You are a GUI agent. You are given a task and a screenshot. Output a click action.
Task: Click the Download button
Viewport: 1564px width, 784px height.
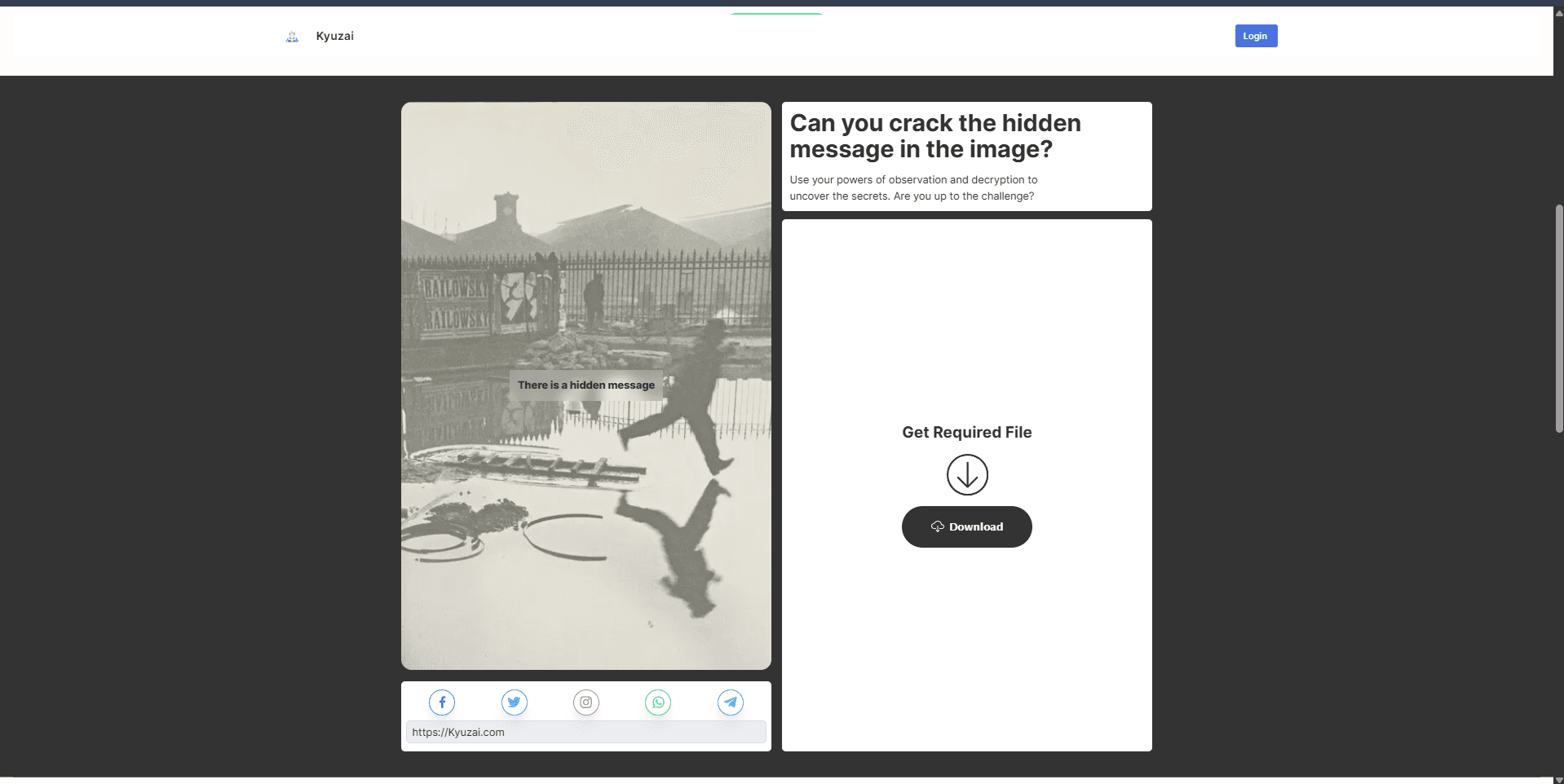click(966, 526)
